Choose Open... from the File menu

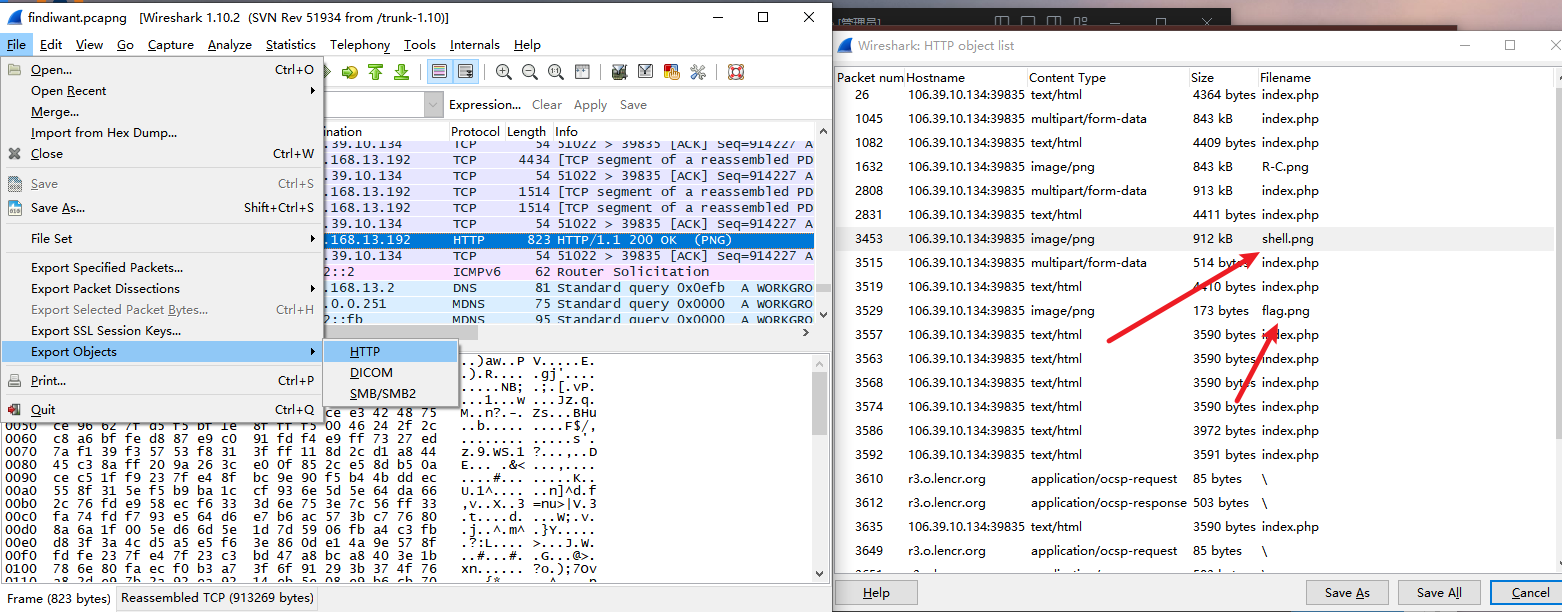pyautogui.click(x=162, y=70)
